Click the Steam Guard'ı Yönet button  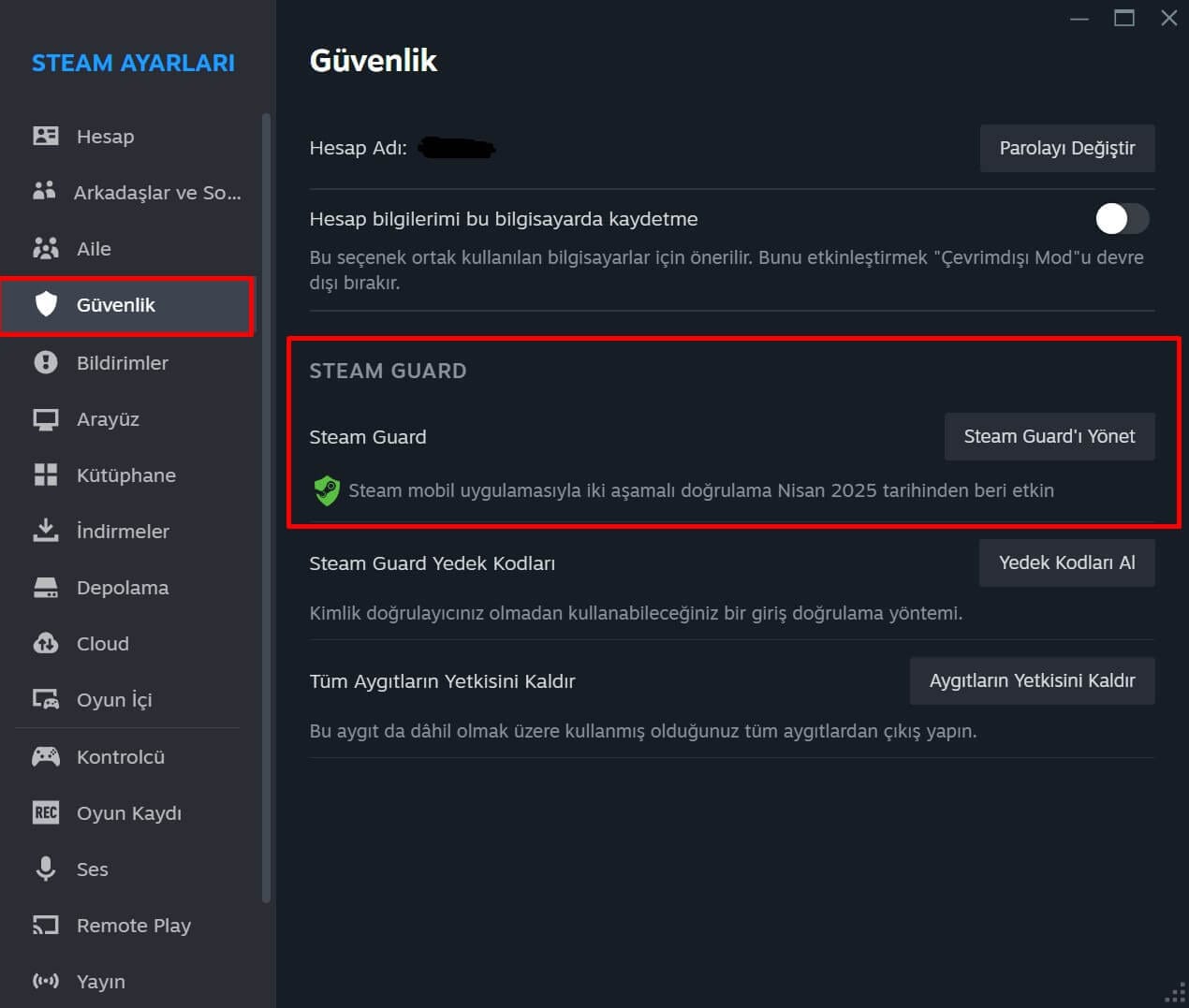(x=1049, y=437)
